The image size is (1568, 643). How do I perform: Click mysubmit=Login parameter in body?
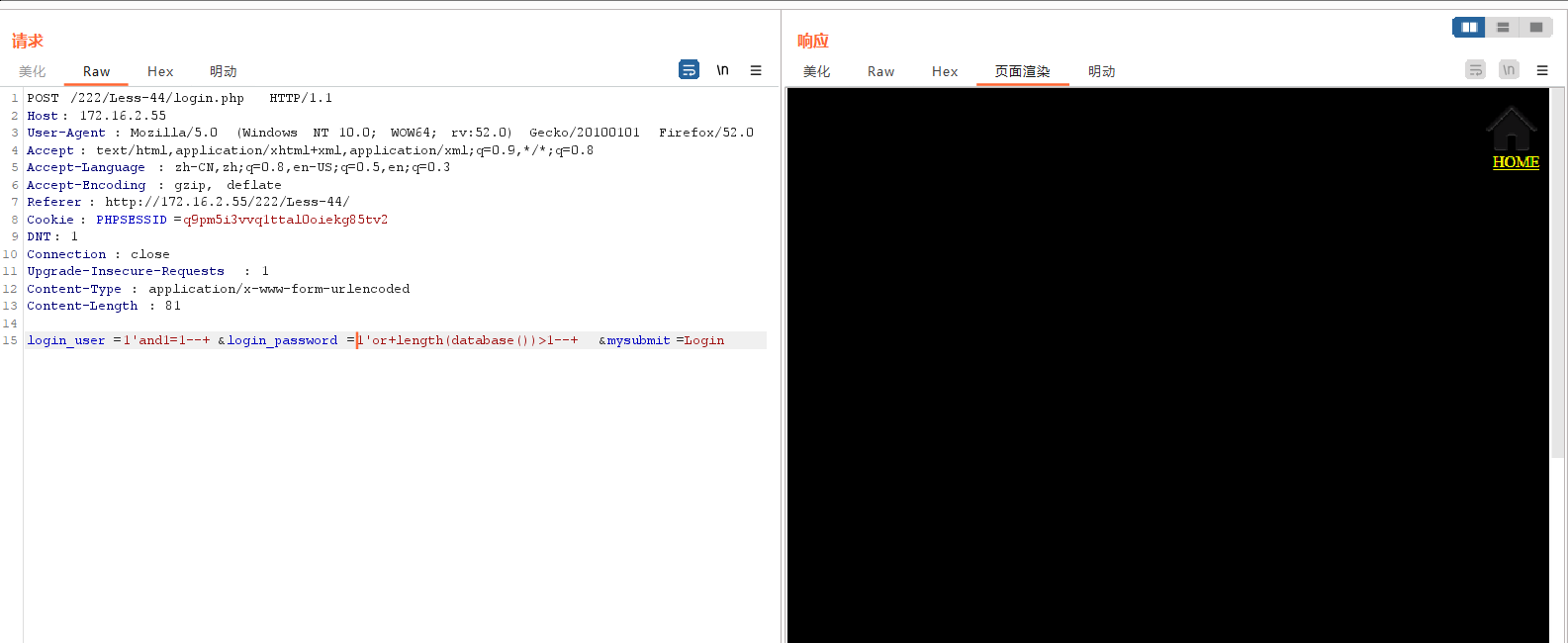point(666,340)
